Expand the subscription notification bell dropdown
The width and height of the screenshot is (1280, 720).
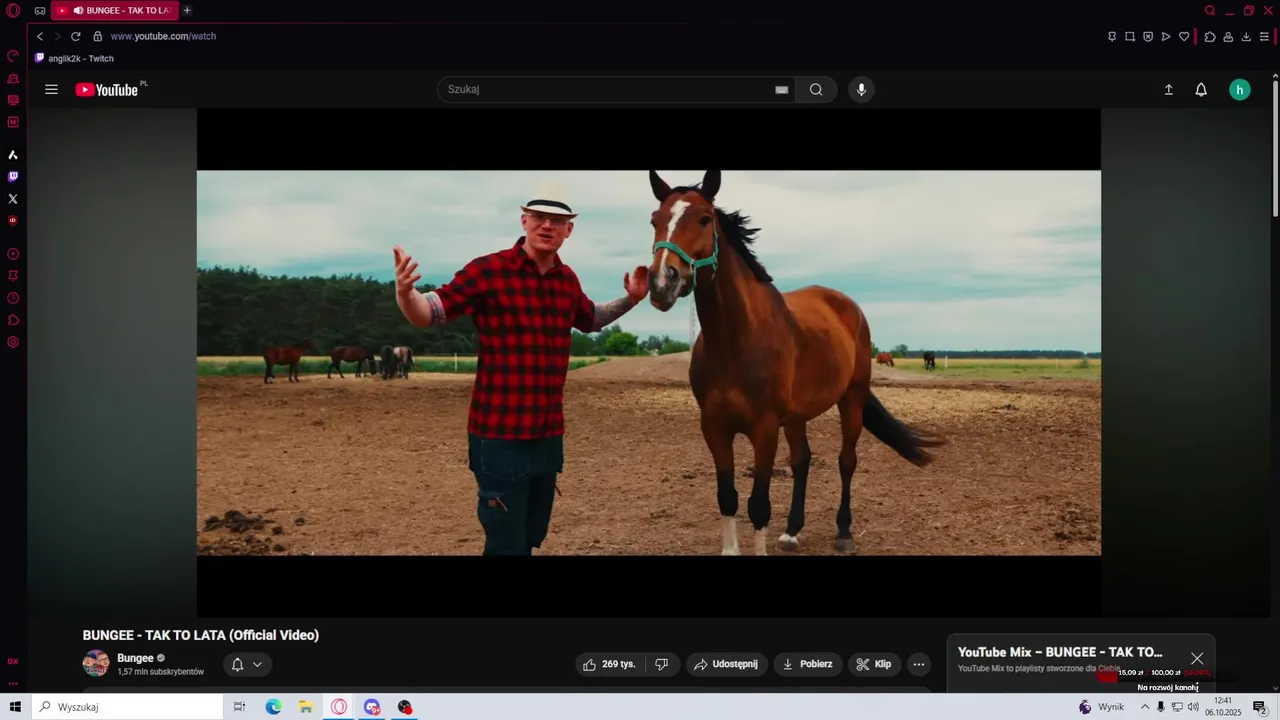pyautogui.click(x=247, y=664)
